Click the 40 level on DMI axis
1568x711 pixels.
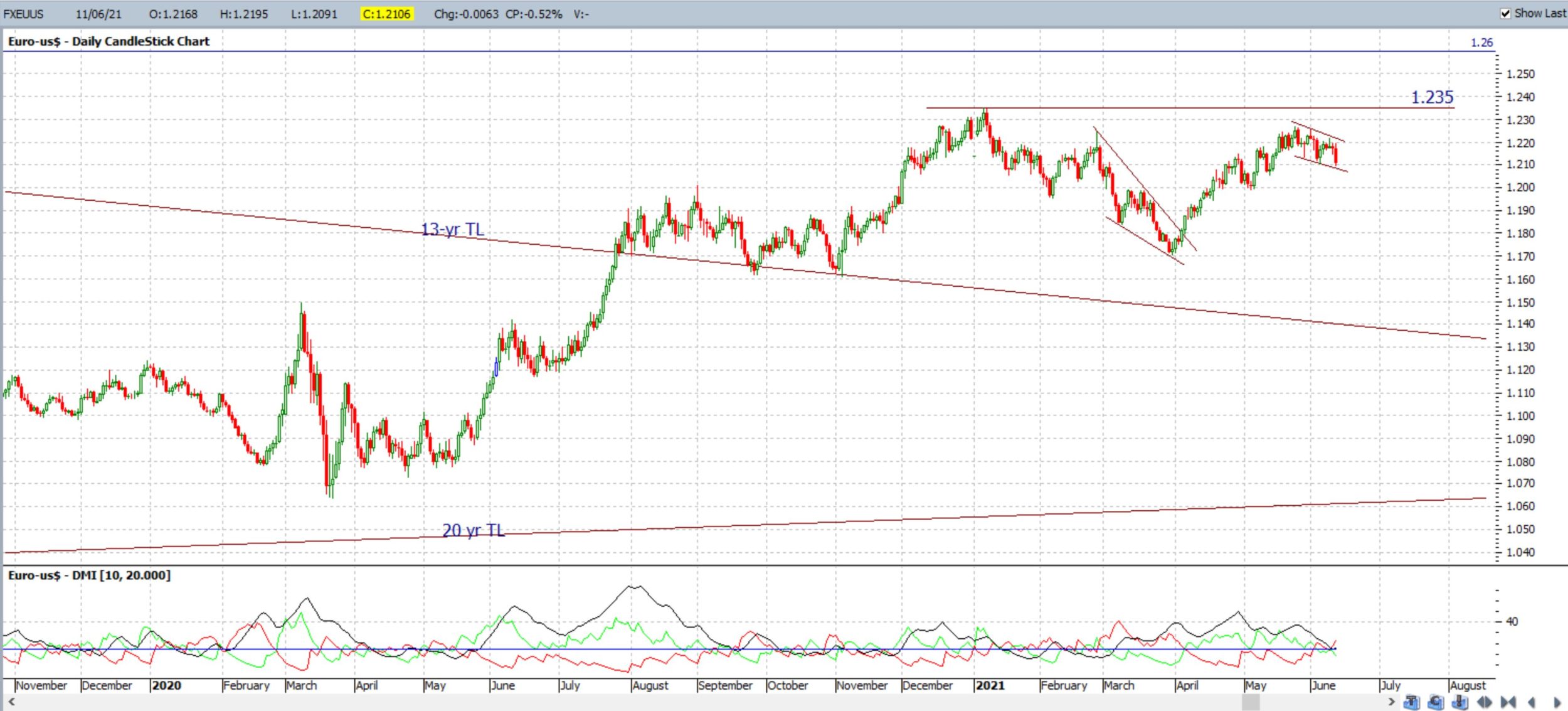pos(1512,621)
